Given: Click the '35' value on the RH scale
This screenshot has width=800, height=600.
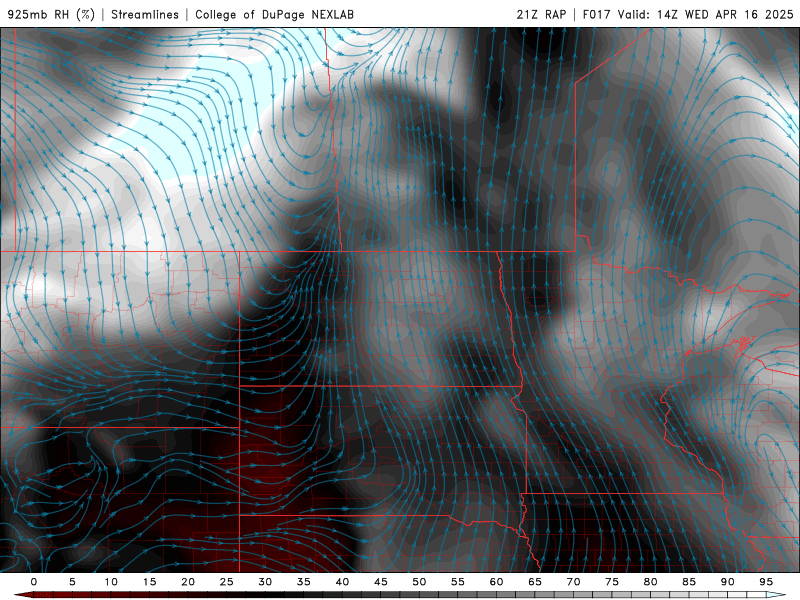Looking at the screenshot, I should pyautogui.click(x=304, y=582).
